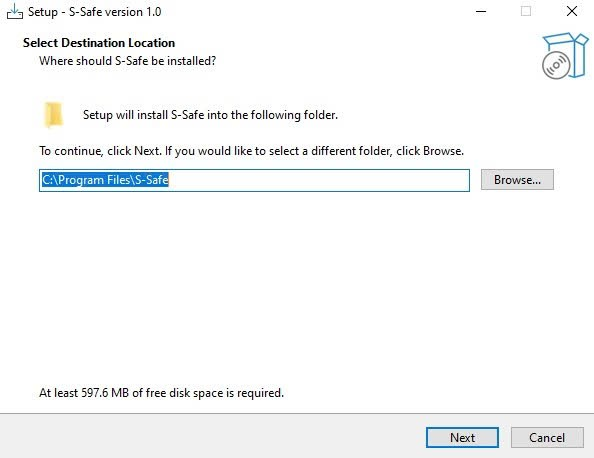Viewport: 594px width, 458px height.
Task: Click the 'Where should S-Safe be installed?' subtitle
Action: (128, 61)
